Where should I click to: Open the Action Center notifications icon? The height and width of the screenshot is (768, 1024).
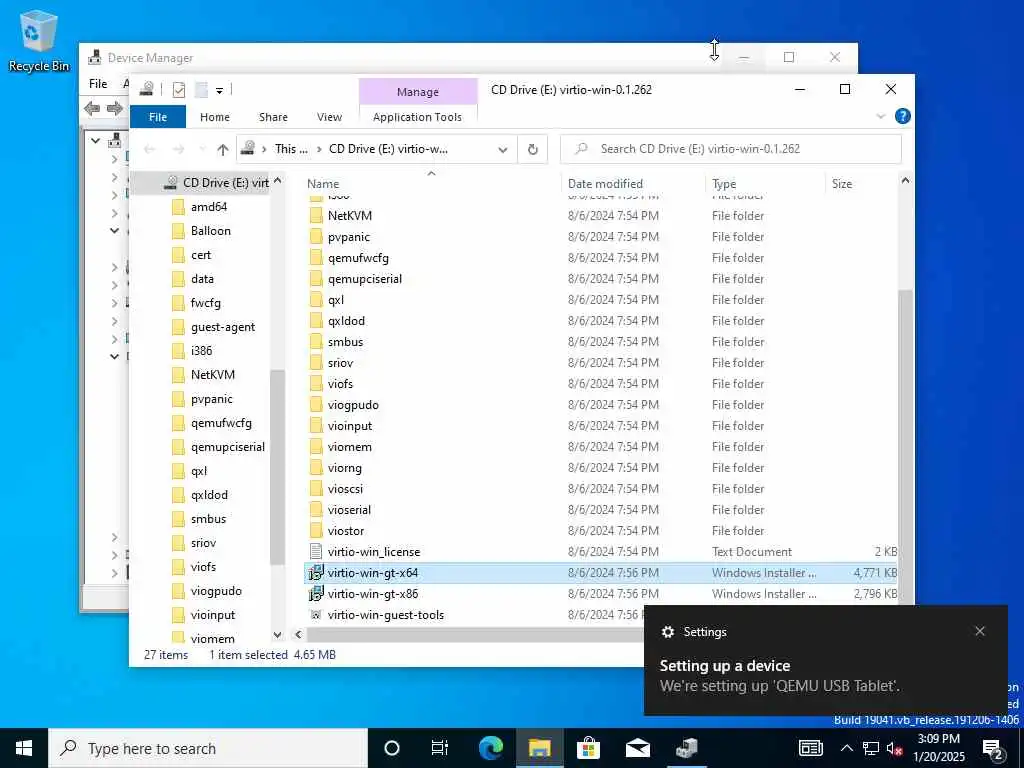pyautogui.click(x=993, y=748)
